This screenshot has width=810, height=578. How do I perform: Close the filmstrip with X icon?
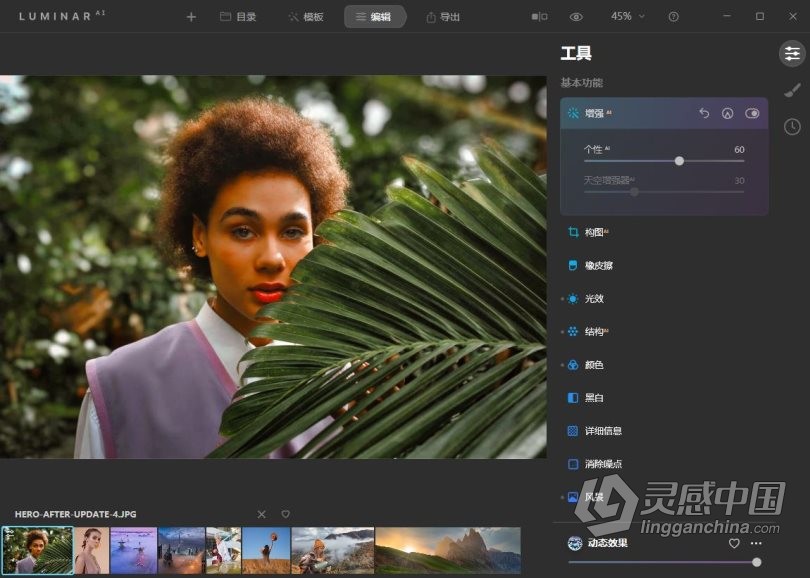click(261, 514)
